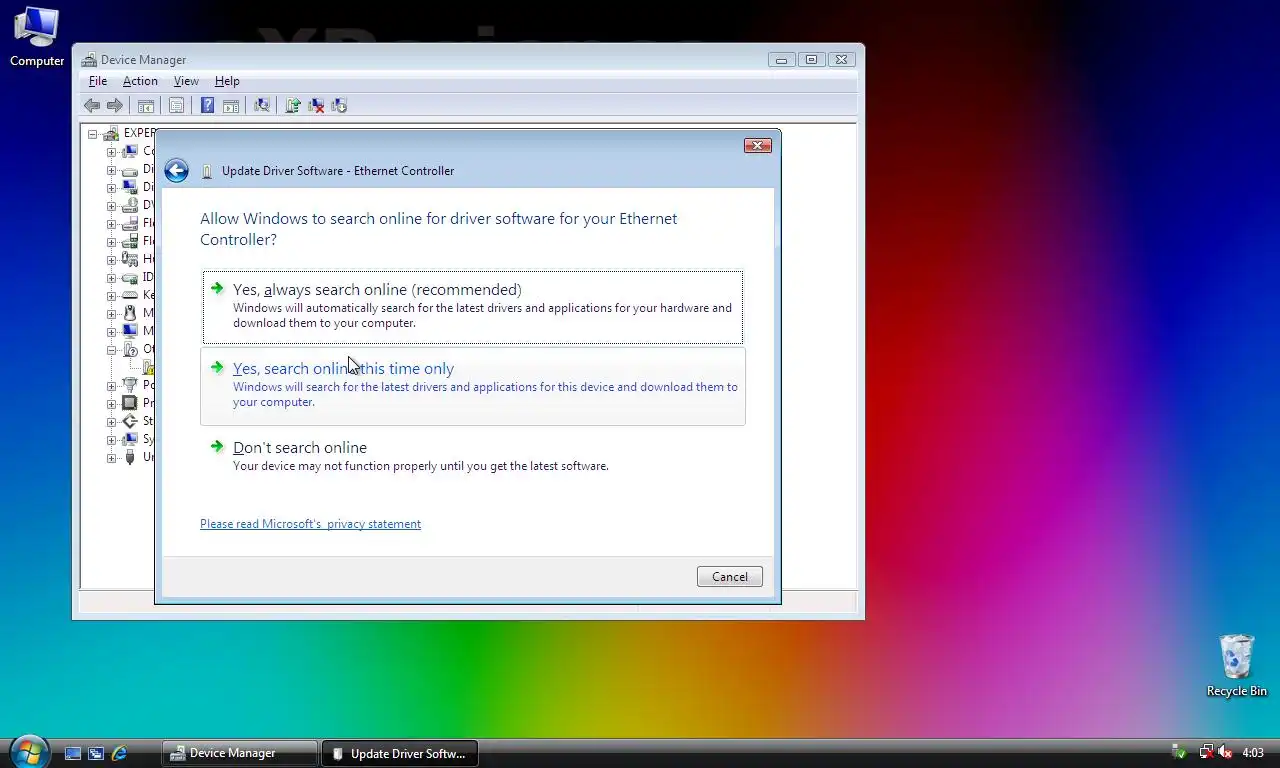Switch to Update Driver Softw... taskbar button
Image resolution: width=1280 pixels, height=768 pixels.
[x=399, y=753]
